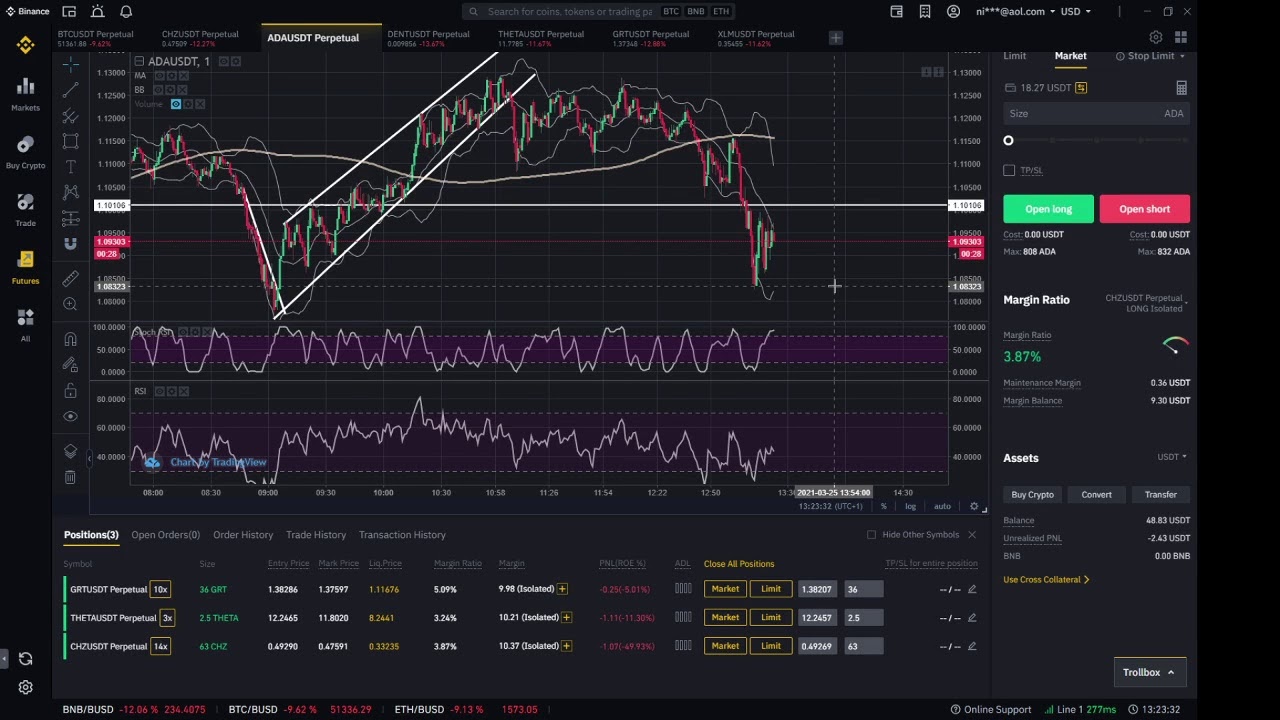
Task: Select the rectangle shape tool
Action: pos(70,141)
